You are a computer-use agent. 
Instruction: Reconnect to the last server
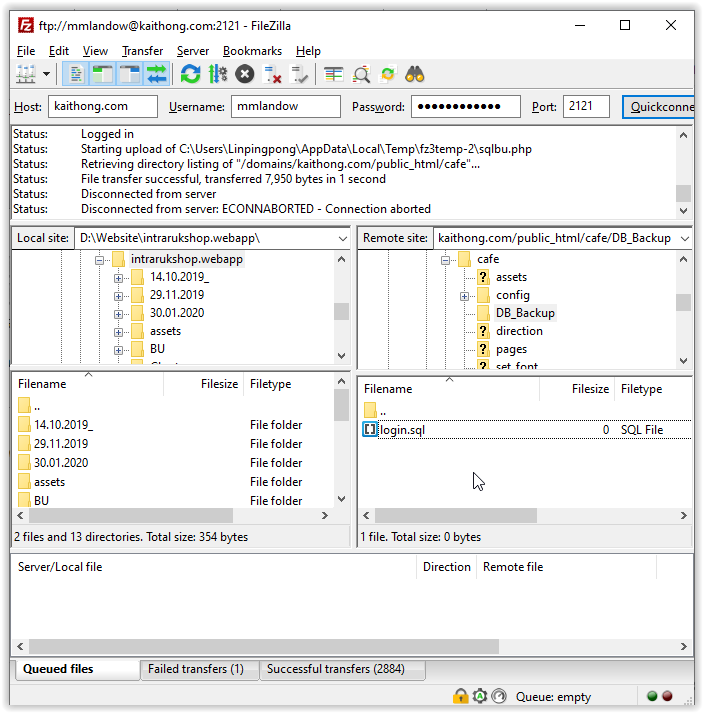(x=299, y=74)
